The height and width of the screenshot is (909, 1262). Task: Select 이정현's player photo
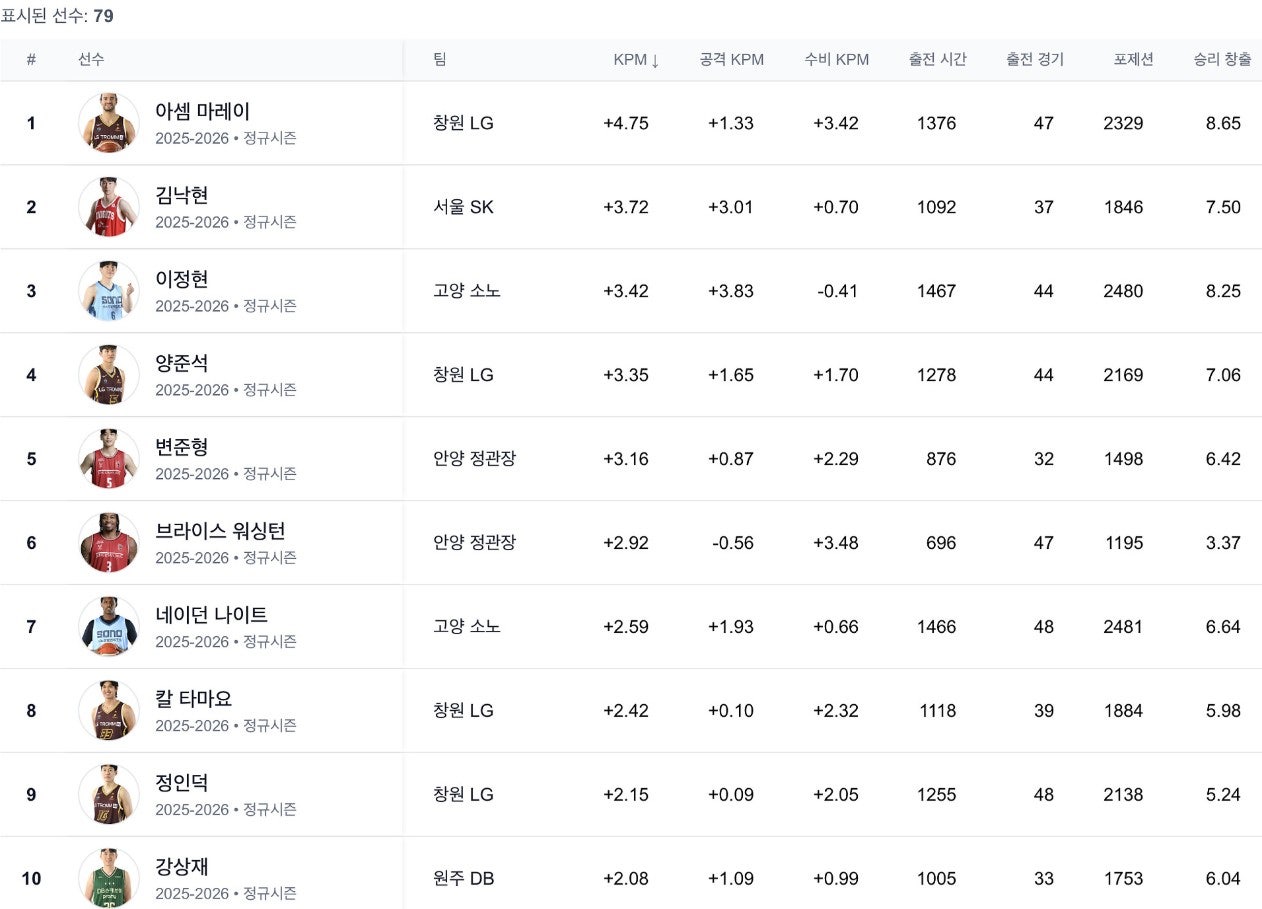point(109,291)
